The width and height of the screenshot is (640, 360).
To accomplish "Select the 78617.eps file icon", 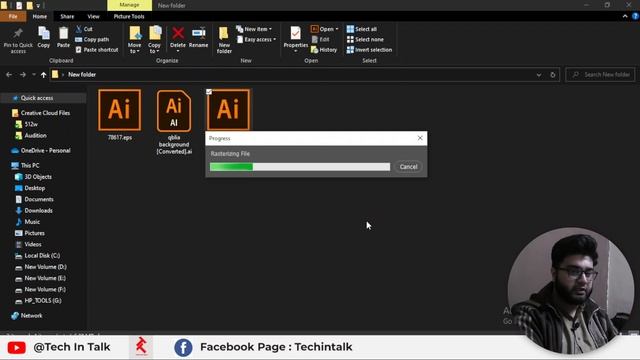I will tap(120, 110).
